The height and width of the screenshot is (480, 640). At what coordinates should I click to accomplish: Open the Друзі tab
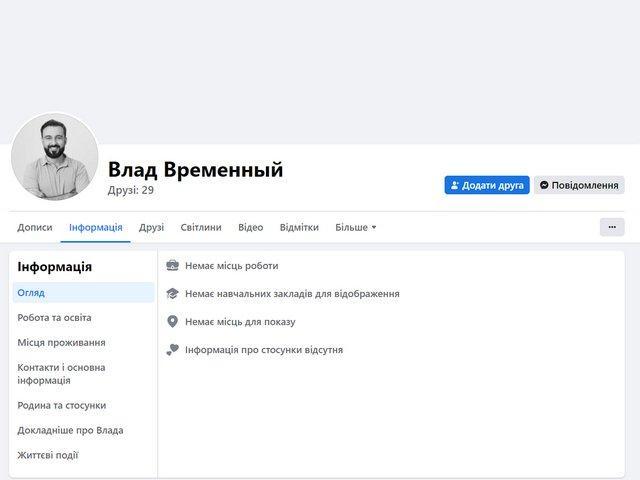(152, 228)
